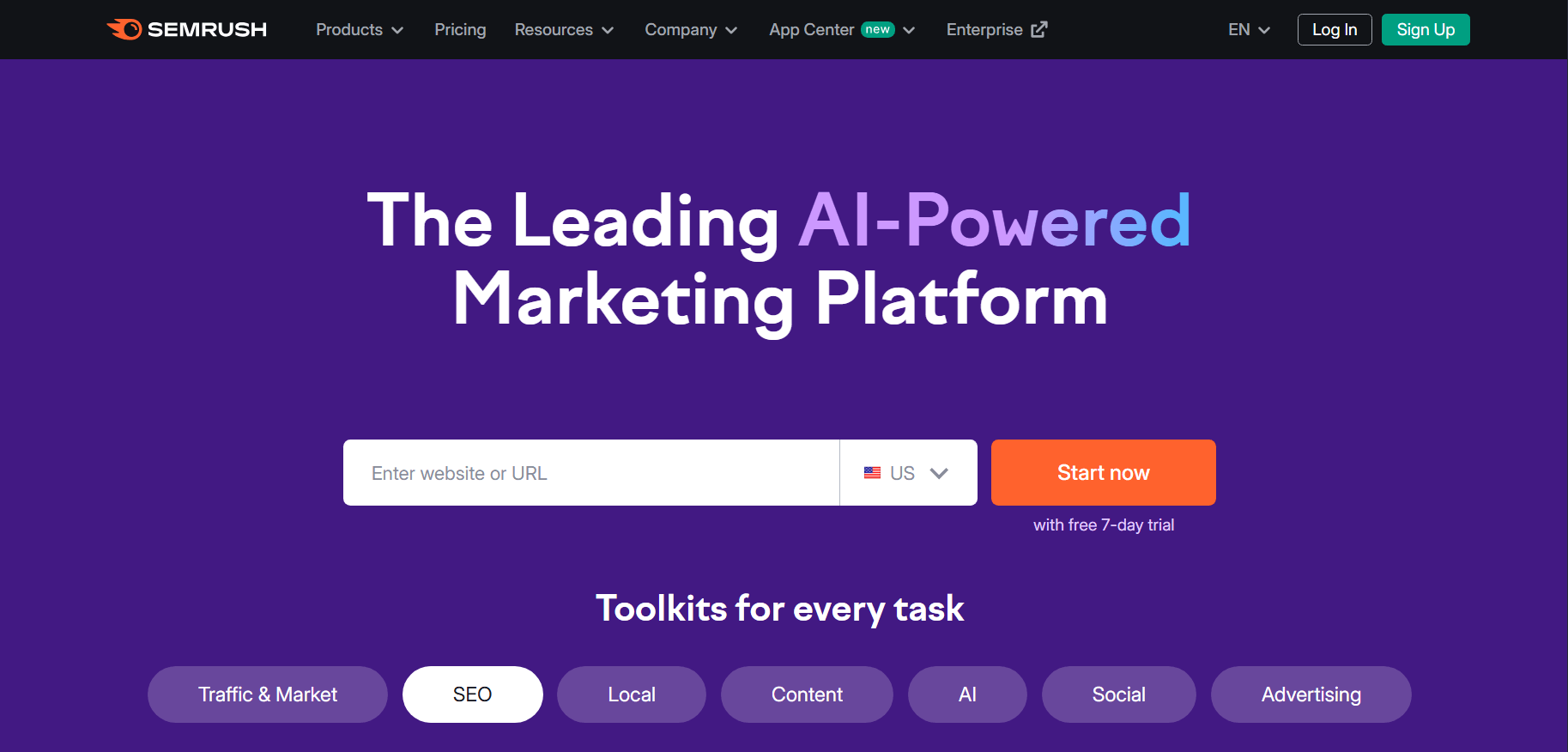Click the US flag icon in country selector

872,473
